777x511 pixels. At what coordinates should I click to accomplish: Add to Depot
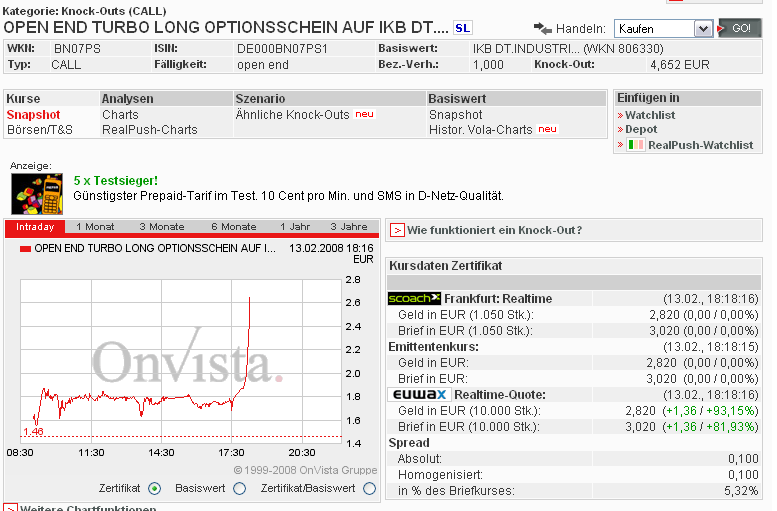point(641,129)
